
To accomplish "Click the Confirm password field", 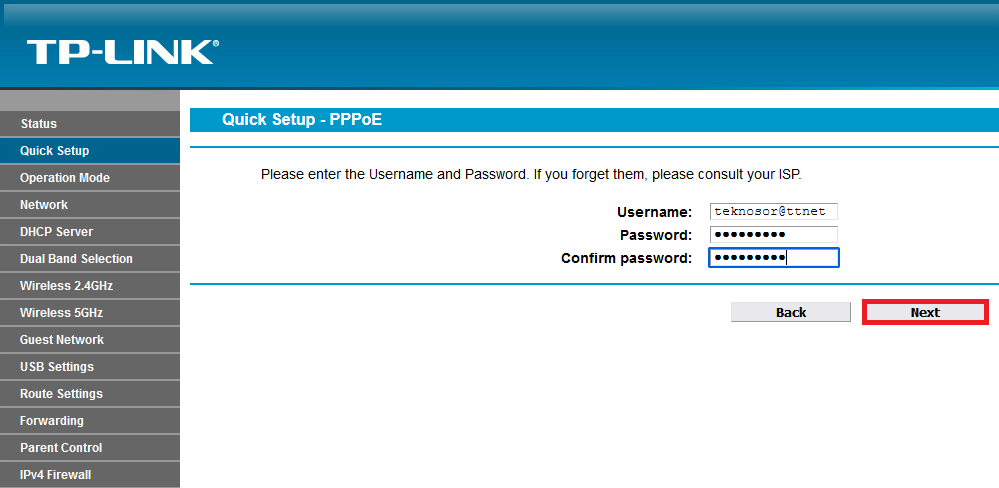I will (773, 258).
